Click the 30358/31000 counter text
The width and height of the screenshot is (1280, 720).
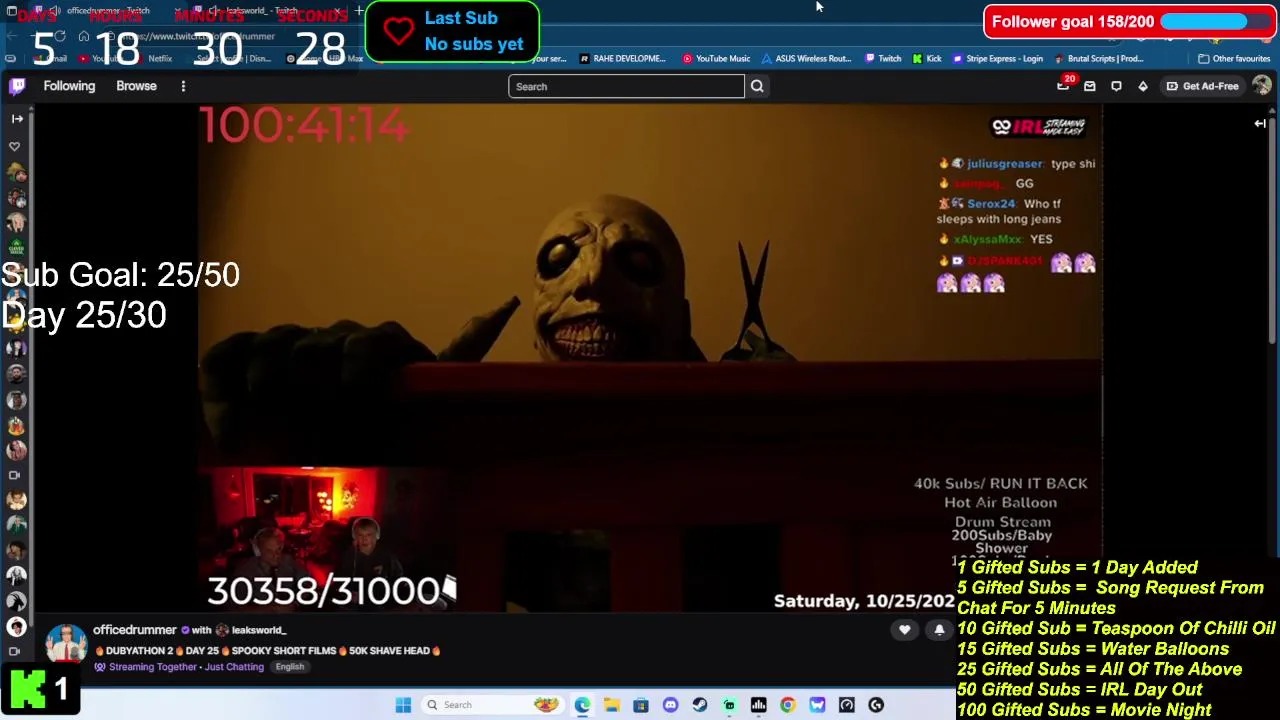pyautogui.click(x=323, y=591)
